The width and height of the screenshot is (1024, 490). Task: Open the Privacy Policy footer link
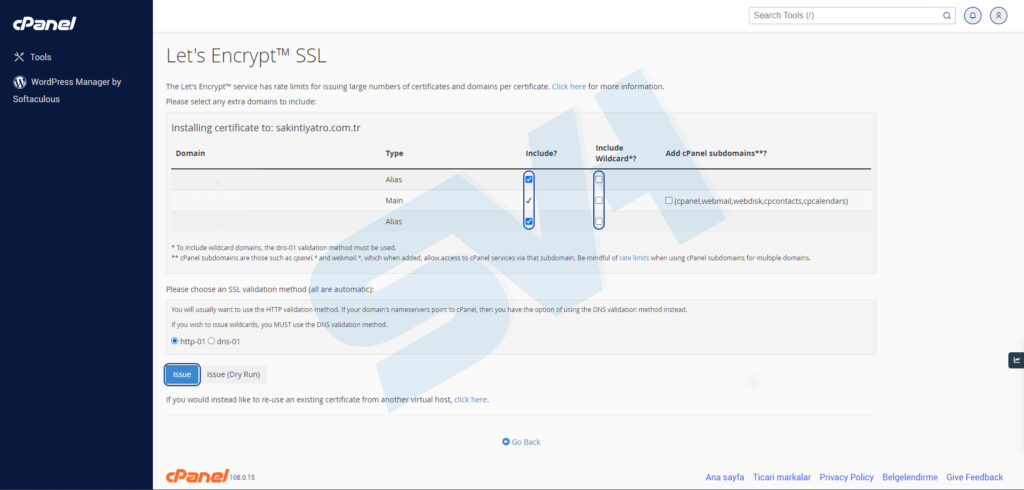pyautogui.click(x=846, y=477)
